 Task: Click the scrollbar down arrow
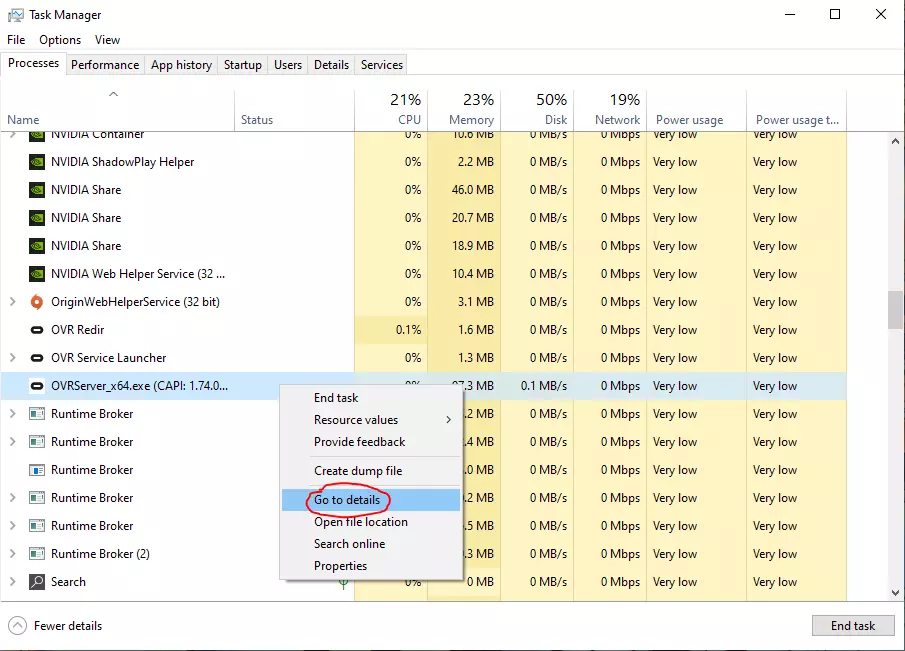click(x=895, y=593)
